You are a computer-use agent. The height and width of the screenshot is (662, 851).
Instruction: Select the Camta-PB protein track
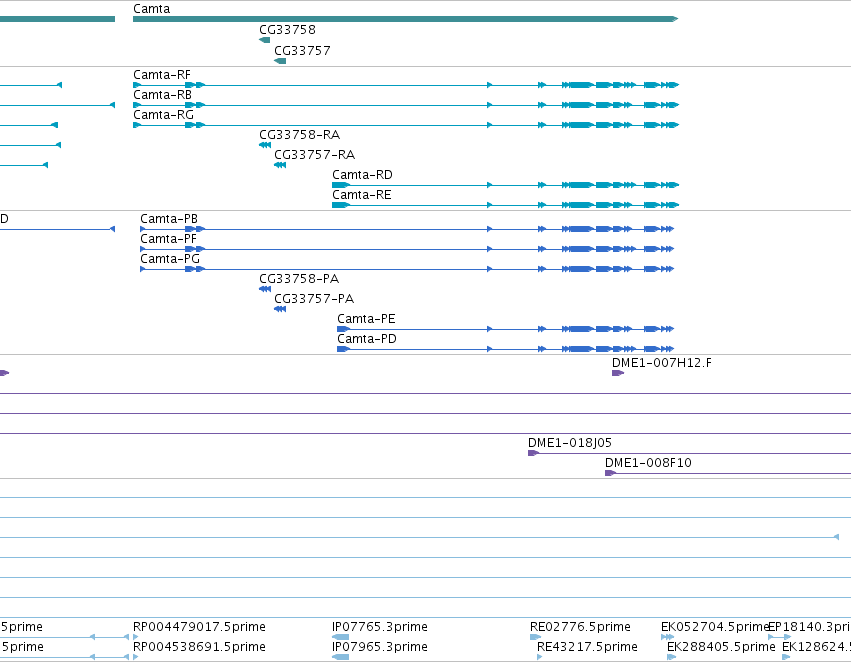point(407,229)
